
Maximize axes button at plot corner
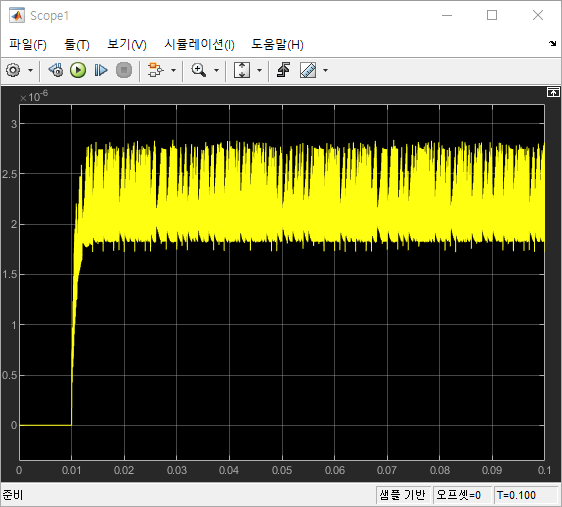pyautogui.click(x=553, y=92)
